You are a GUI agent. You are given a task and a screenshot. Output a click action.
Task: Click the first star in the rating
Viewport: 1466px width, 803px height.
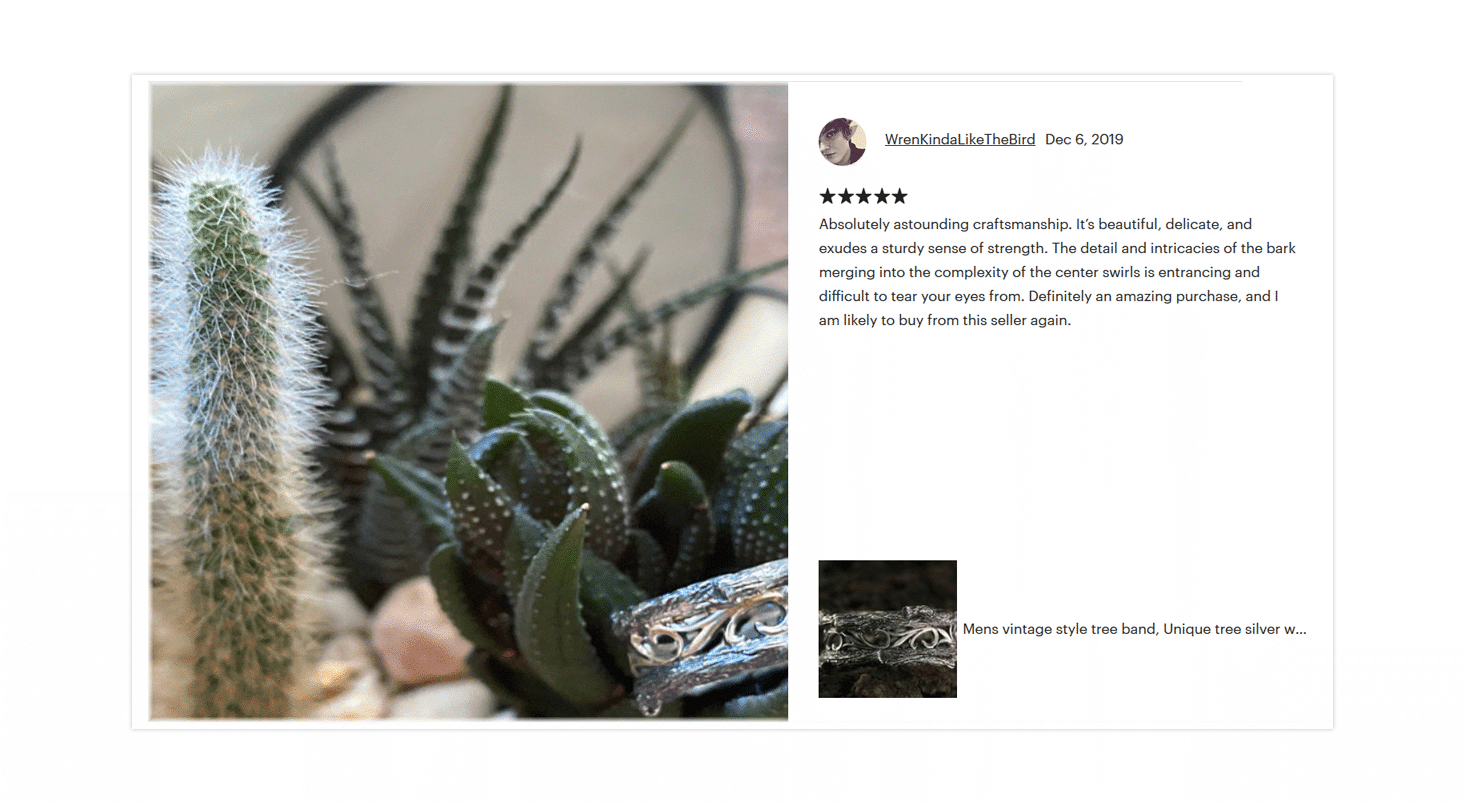tap(828, 196)
